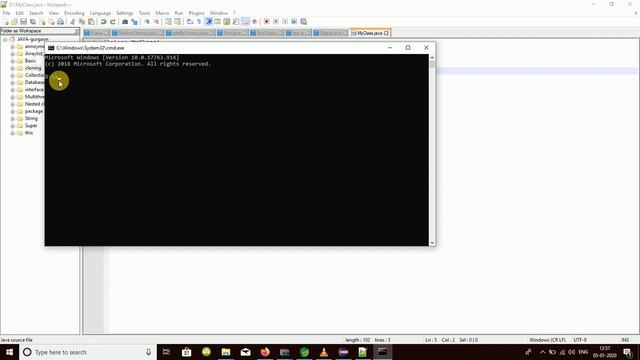Click the Replace toolbar icon
This screenshot has height=360, width=640.
coord(134,22)
